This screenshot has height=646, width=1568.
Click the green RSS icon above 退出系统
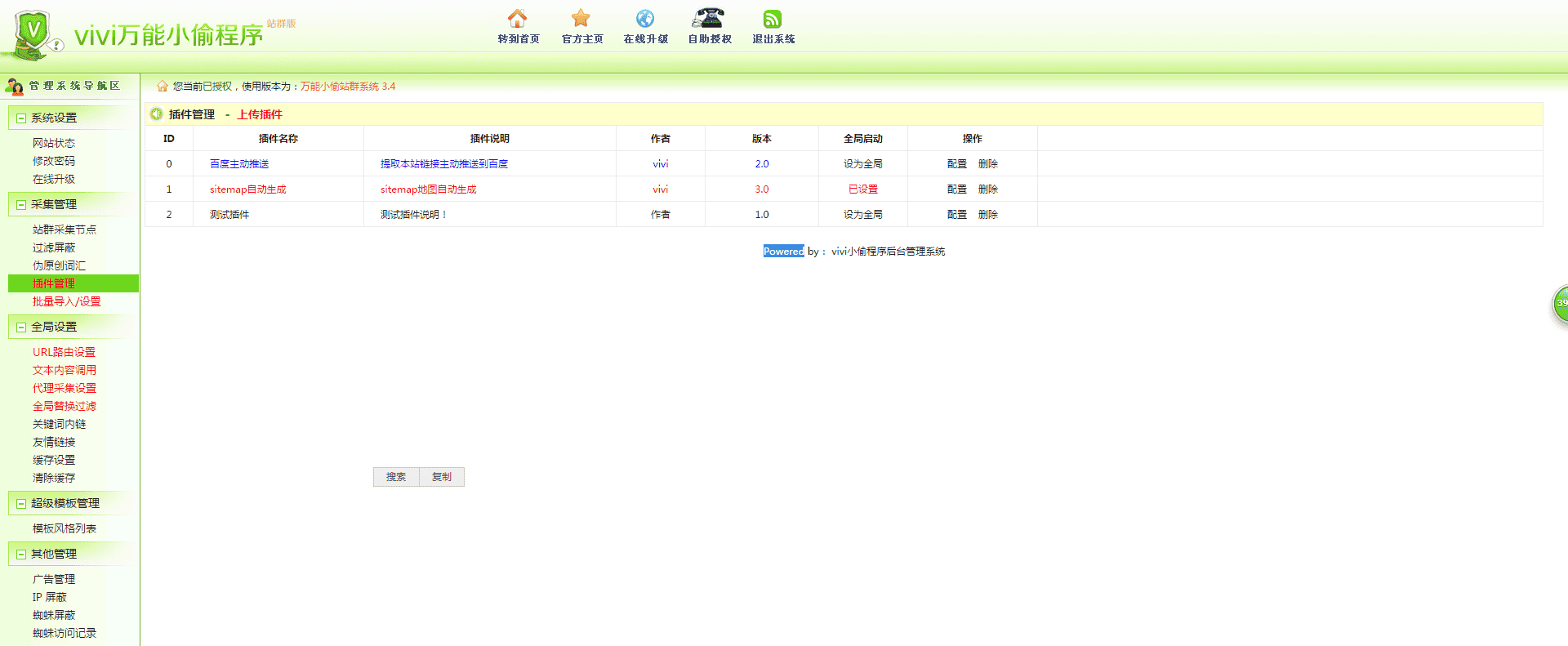point(773,18)
